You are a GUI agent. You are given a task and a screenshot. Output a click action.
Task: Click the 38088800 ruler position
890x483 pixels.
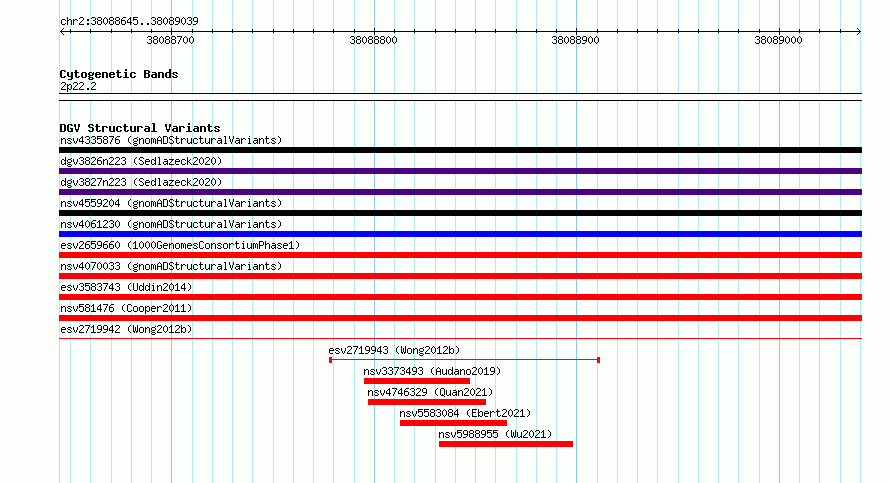coord(373,40)
